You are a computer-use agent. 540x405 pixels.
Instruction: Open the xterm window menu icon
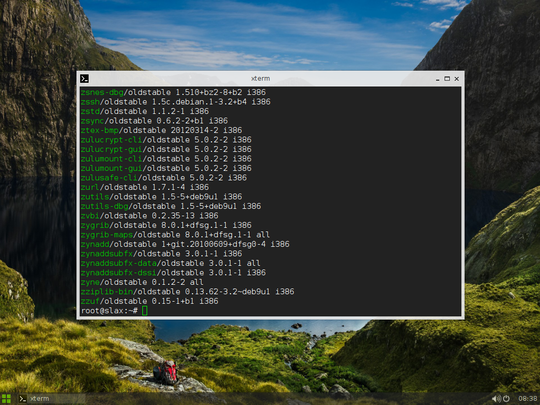point(84,79)
